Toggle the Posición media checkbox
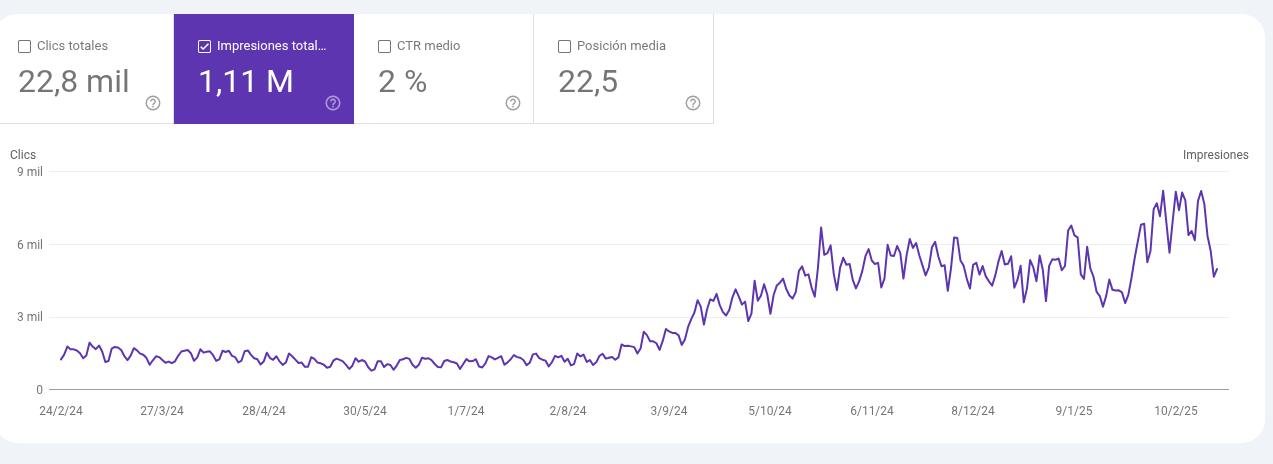This screenshot has width=1273, height=464. (x=565, y=46)
